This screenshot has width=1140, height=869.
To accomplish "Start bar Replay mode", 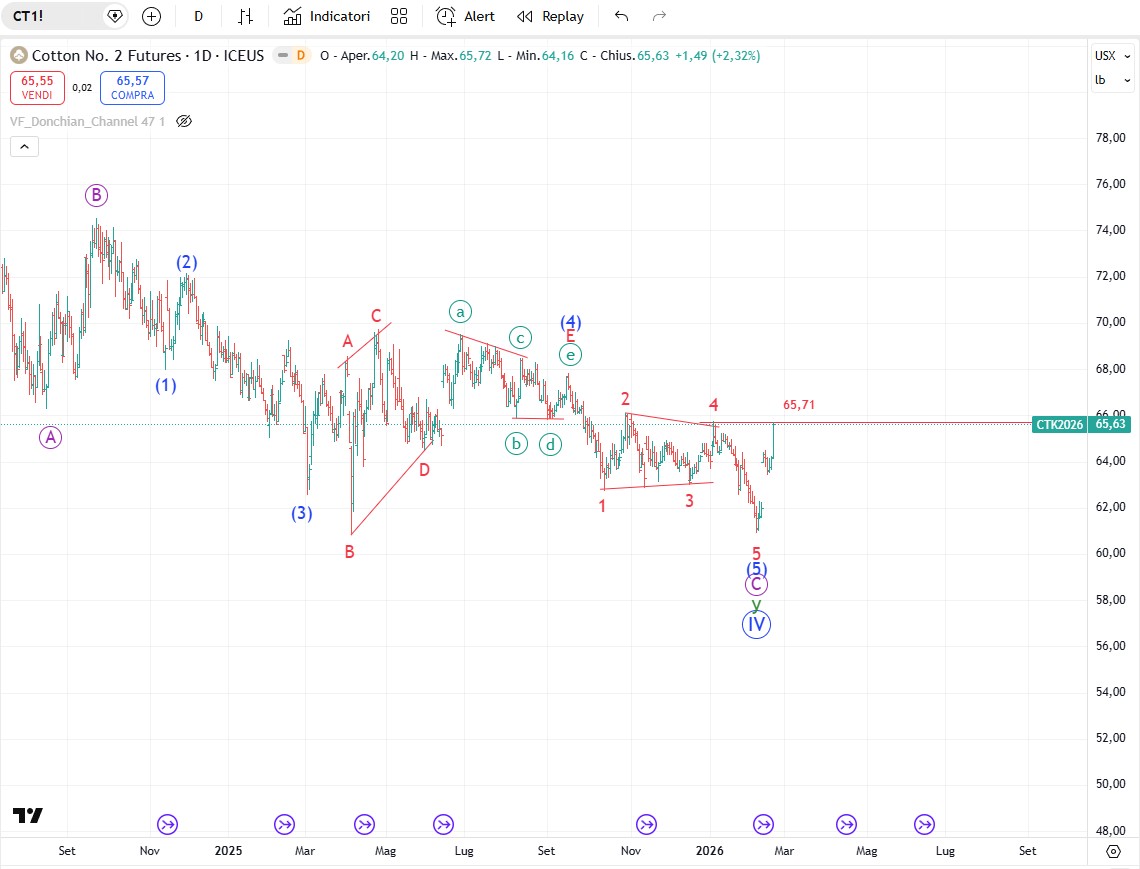I will click(x=551, y=16).
